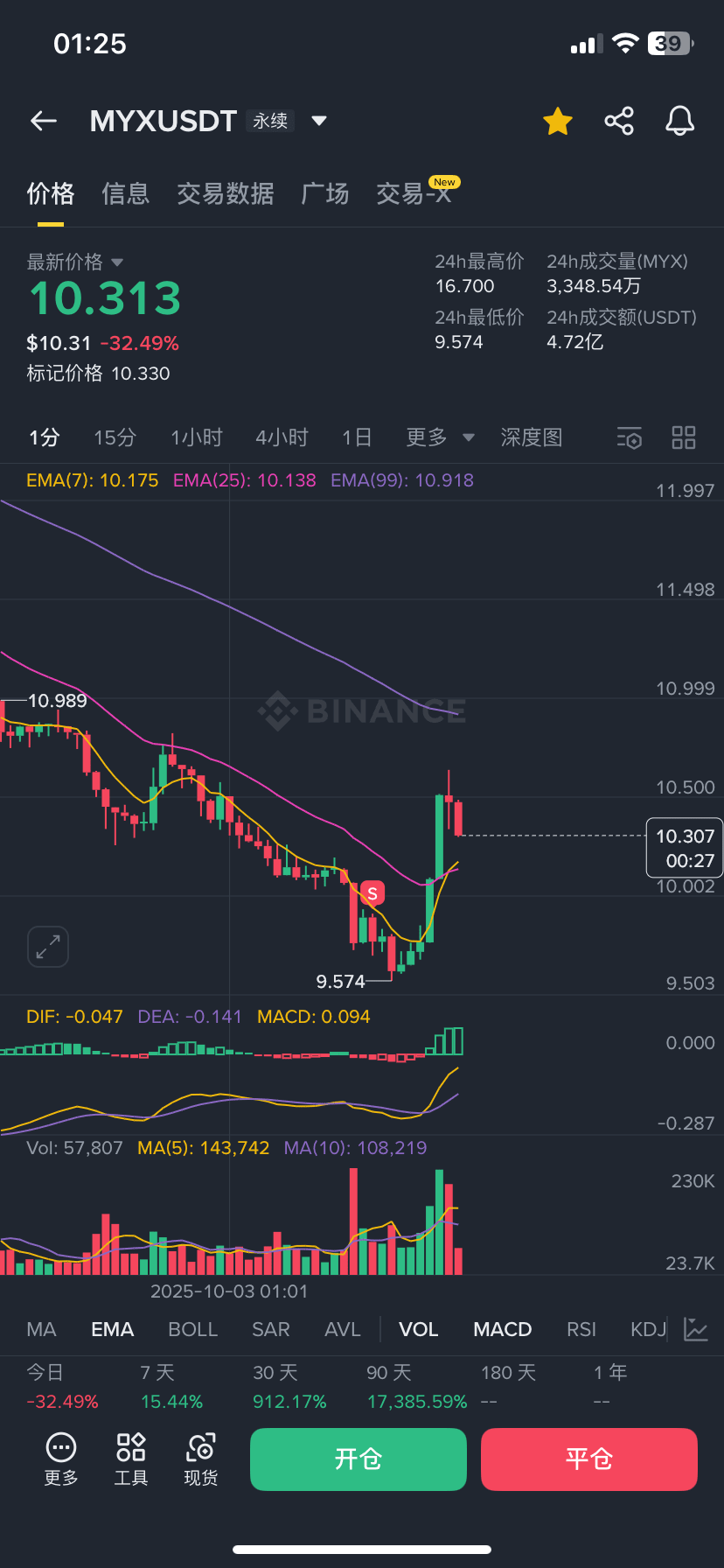The image size is (724, 1568).
Task: Tap the 永续 perpetual tag
Action: pyautogui.click(x=270, y=121)
